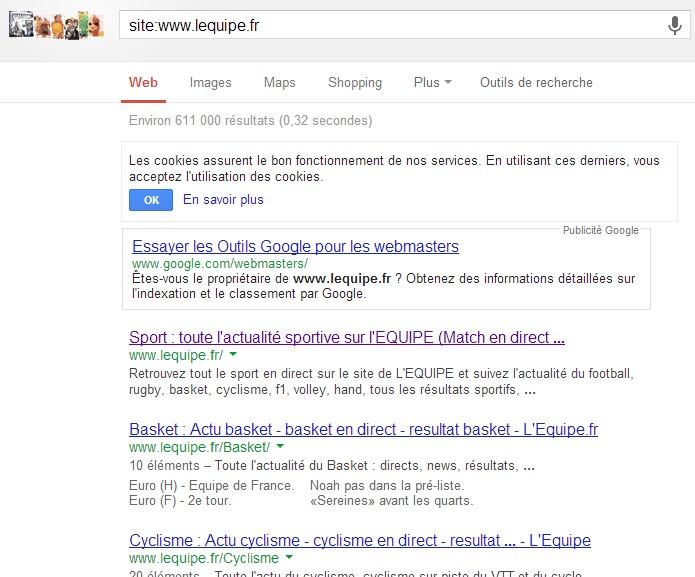Click the www.lequipe.fr/Basket/ green URL text

199,447
